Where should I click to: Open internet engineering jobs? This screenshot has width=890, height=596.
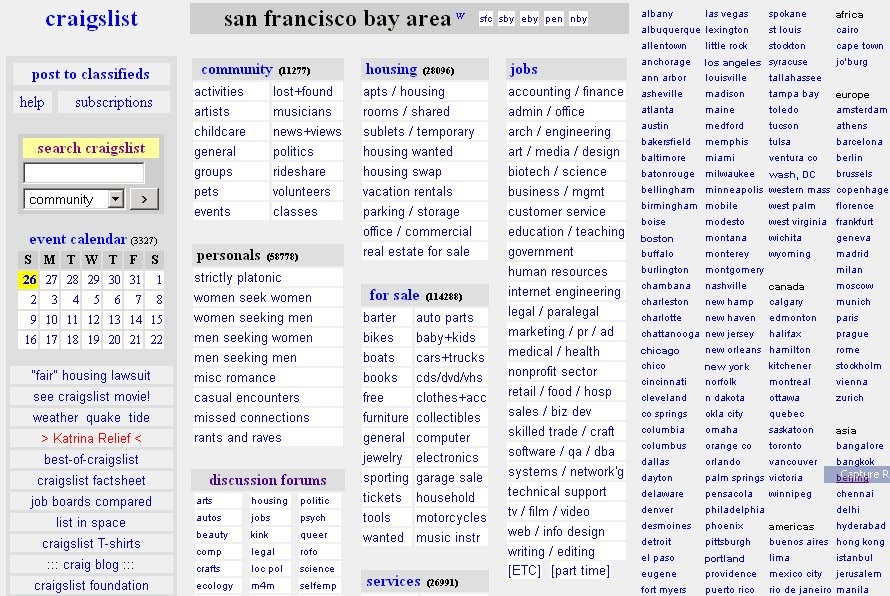564,291
